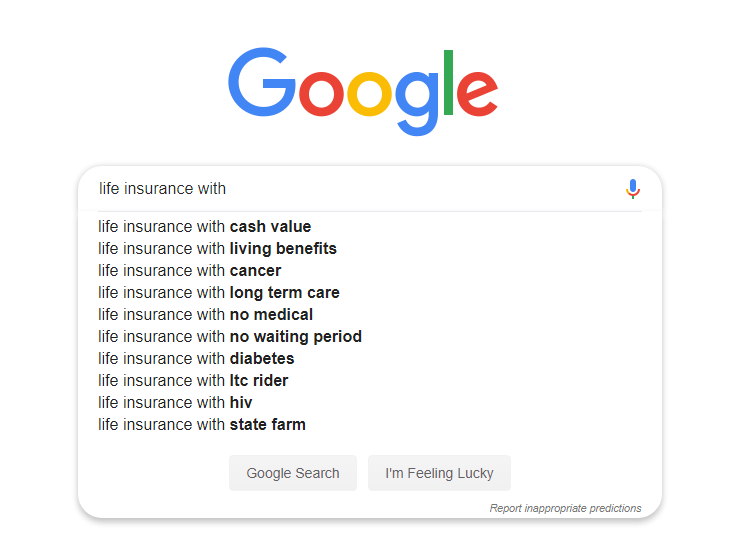The width and height of the screenshot is (741, 556).
Task: Select suggestion 'life insurance with cash value'
Action: coord(370,227)
